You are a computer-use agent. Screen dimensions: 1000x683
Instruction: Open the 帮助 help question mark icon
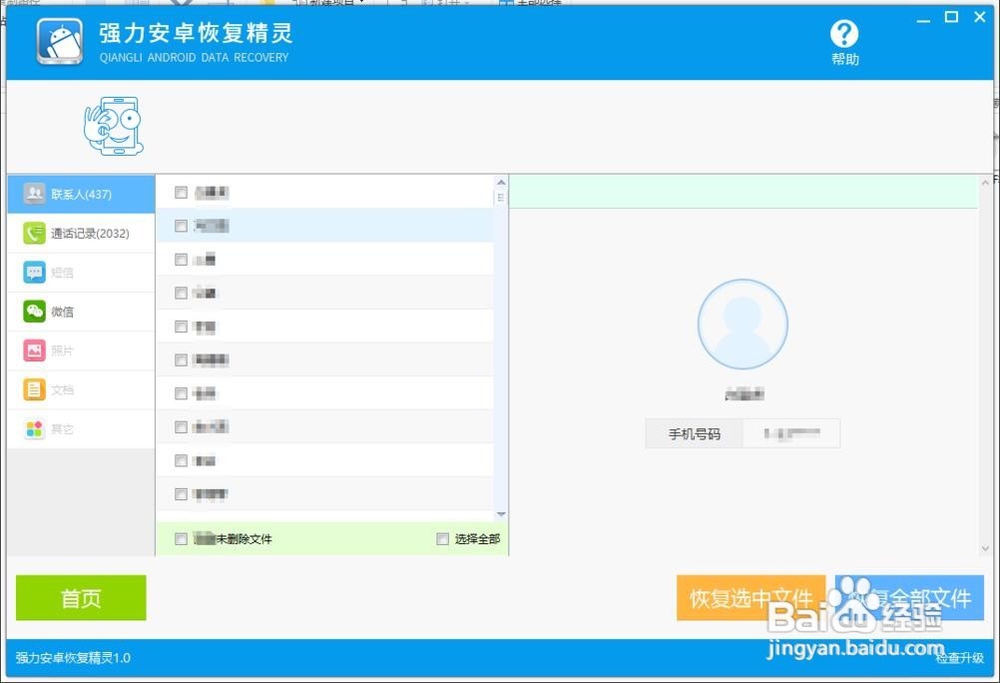844,32
